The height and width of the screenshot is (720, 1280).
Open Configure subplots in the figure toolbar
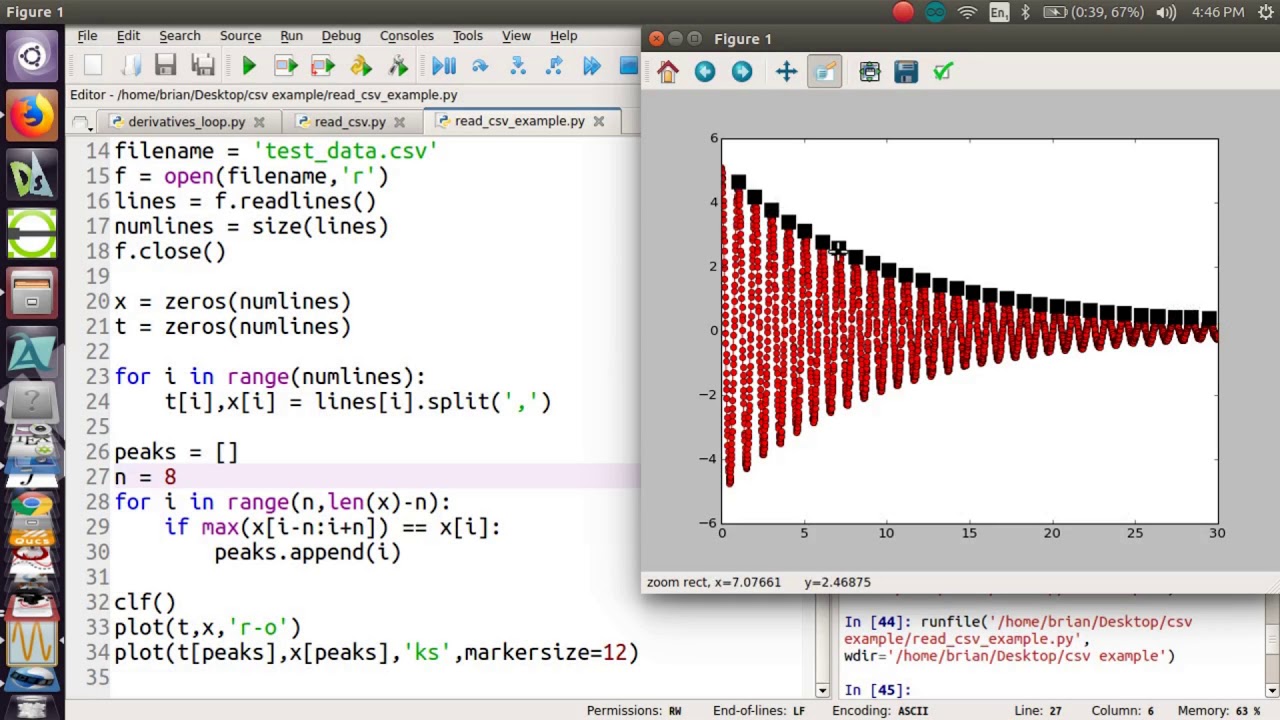(x=869, y=71)
